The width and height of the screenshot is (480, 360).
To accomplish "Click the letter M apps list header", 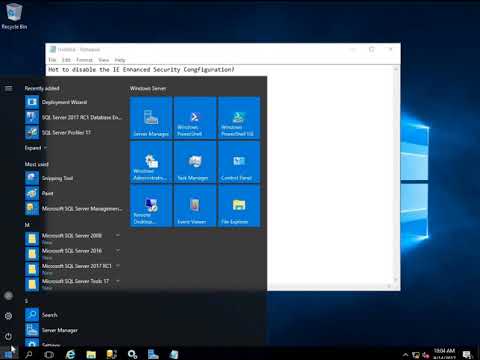I will (x=27, y=225).
